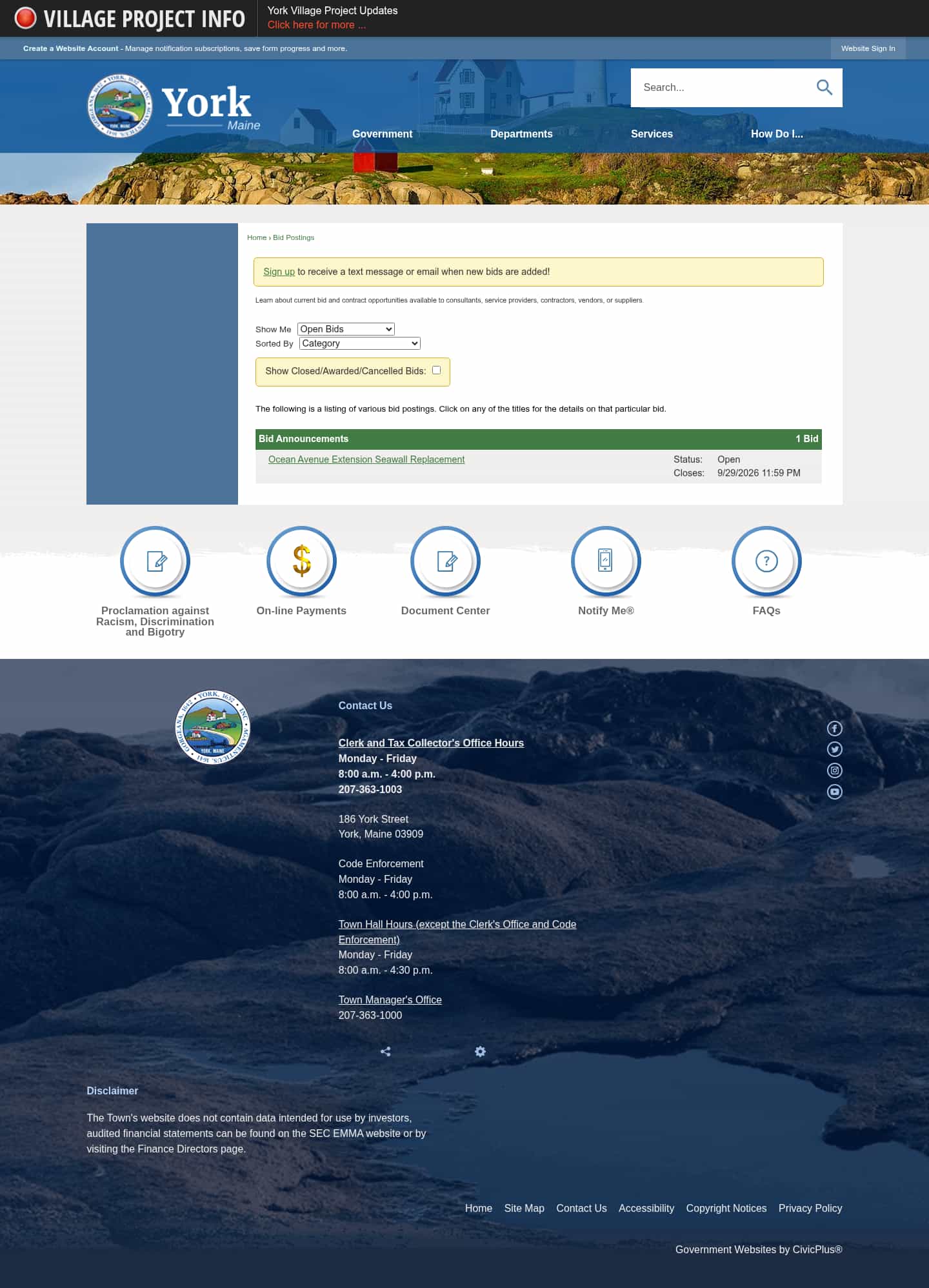
Task: Visit the Twitter page icon
Action: pos(835,749)
